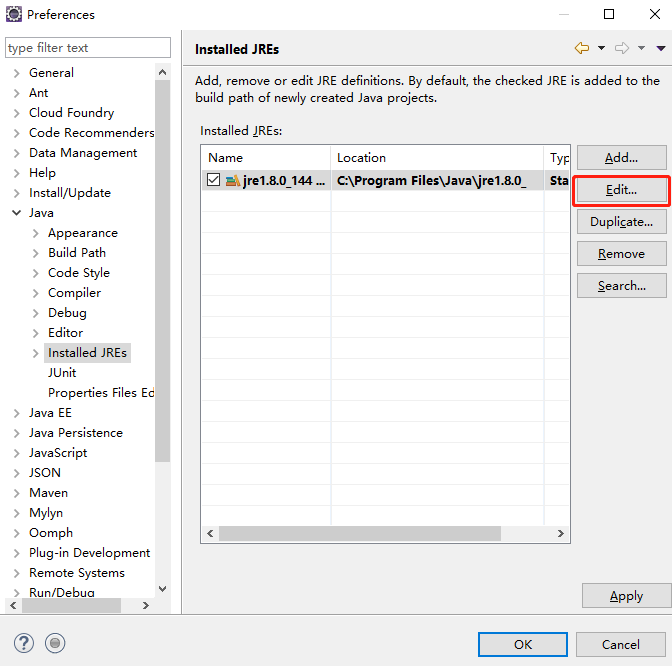Click the JRE table scroll left arrow
The height and width of the screenshot is (666, 672).
point(210,534)
